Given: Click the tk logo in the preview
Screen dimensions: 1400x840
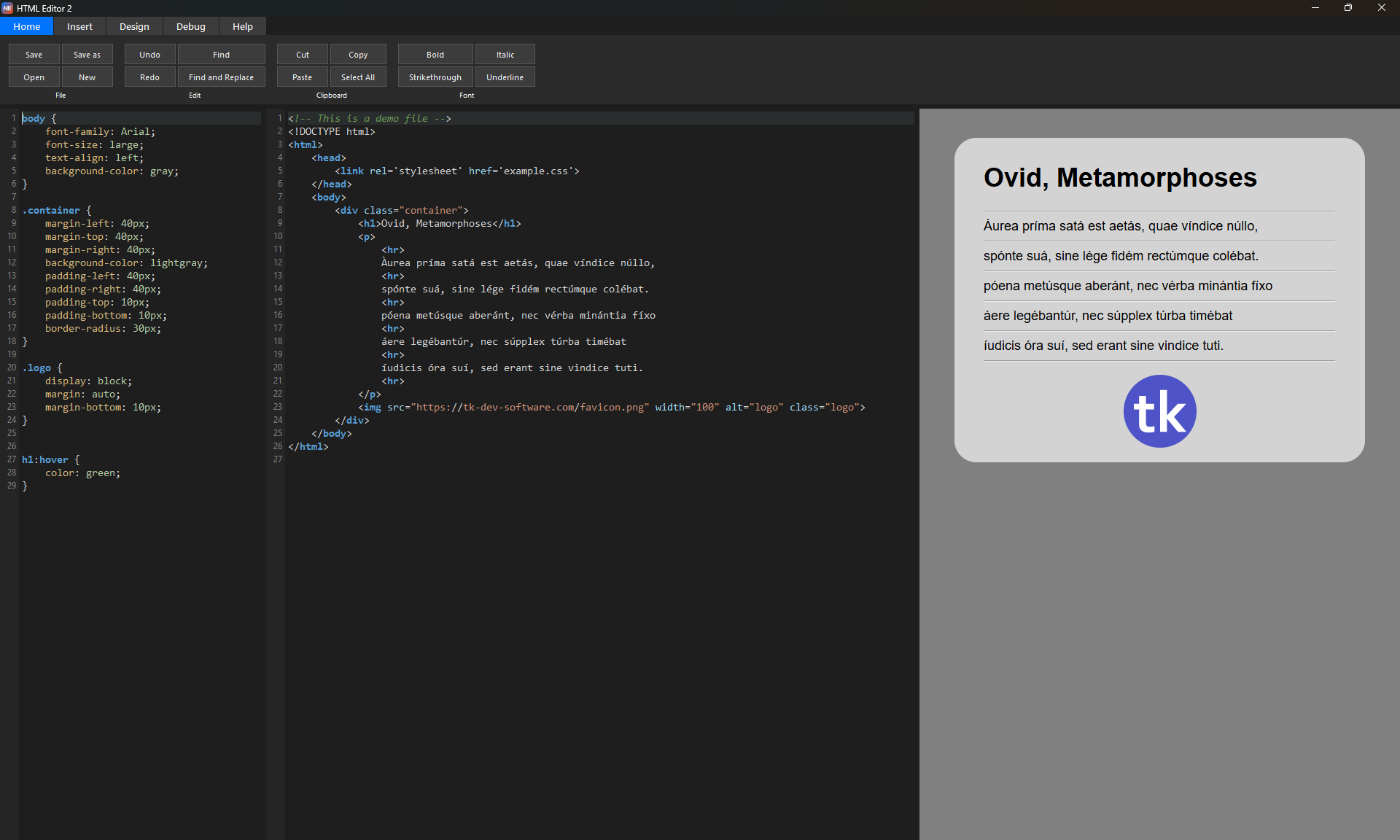Looking at the screenshot, I should [x=1159, y=411].
